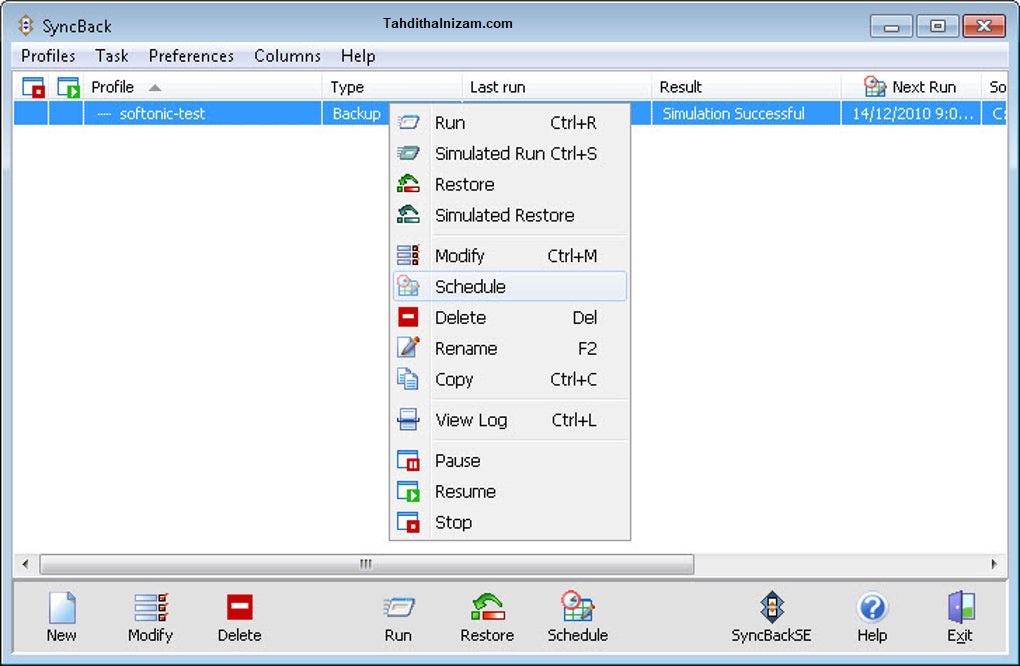Click the SyncBack app icon in title bar

click(x=26, y=25)
